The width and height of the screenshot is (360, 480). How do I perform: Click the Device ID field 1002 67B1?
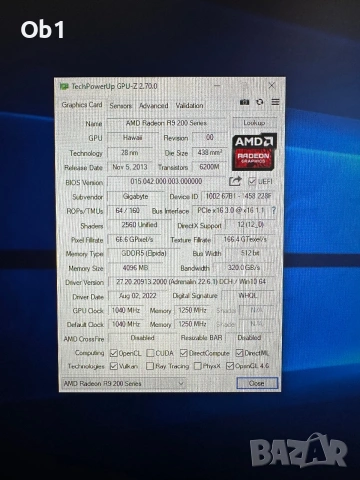click(238, 196)
